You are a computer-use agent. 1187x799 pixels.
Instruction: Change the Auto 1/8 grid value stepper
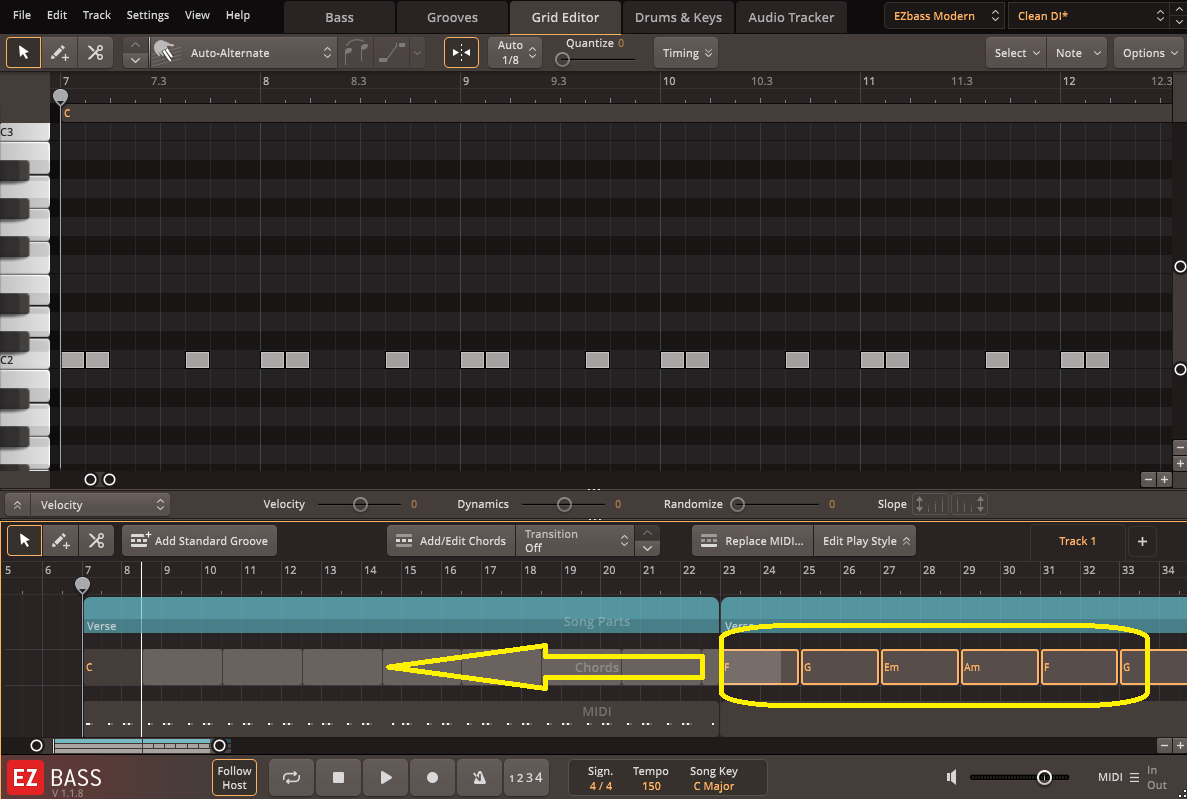pyautogui.click(x=532, y=53)
